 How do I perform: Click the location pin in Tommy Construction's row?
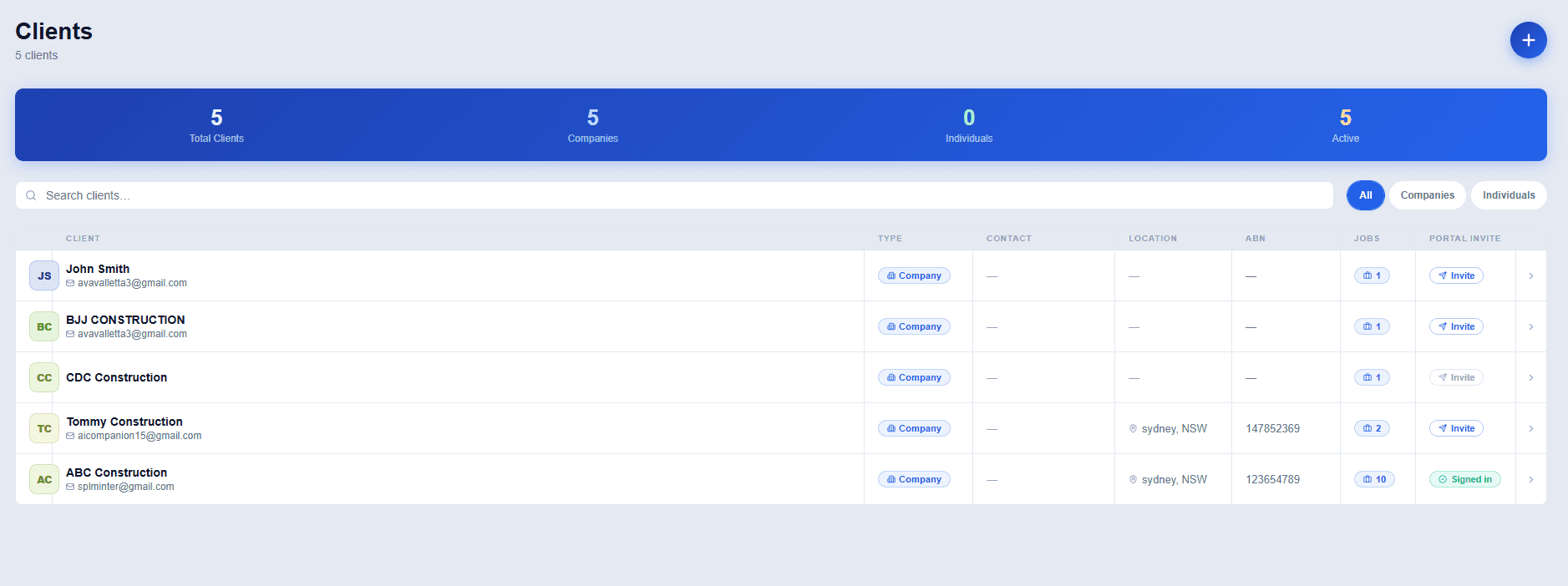tap(1134, 428)
